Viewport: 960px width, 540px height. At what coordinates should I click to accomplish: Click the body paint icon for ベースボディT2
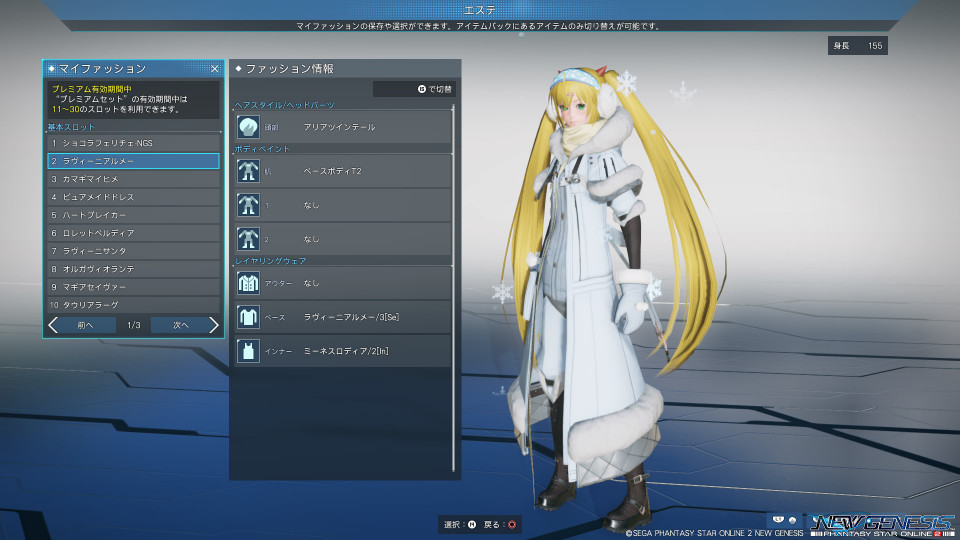tap(248, 171)
